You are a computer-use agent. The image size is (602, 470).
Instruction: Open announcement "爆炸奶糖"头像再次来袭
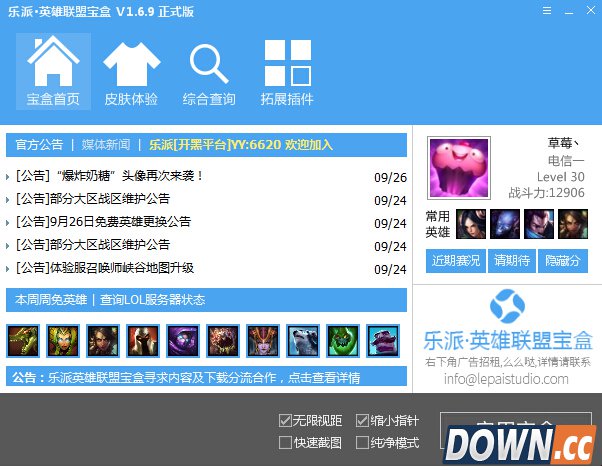coord(110,176)
